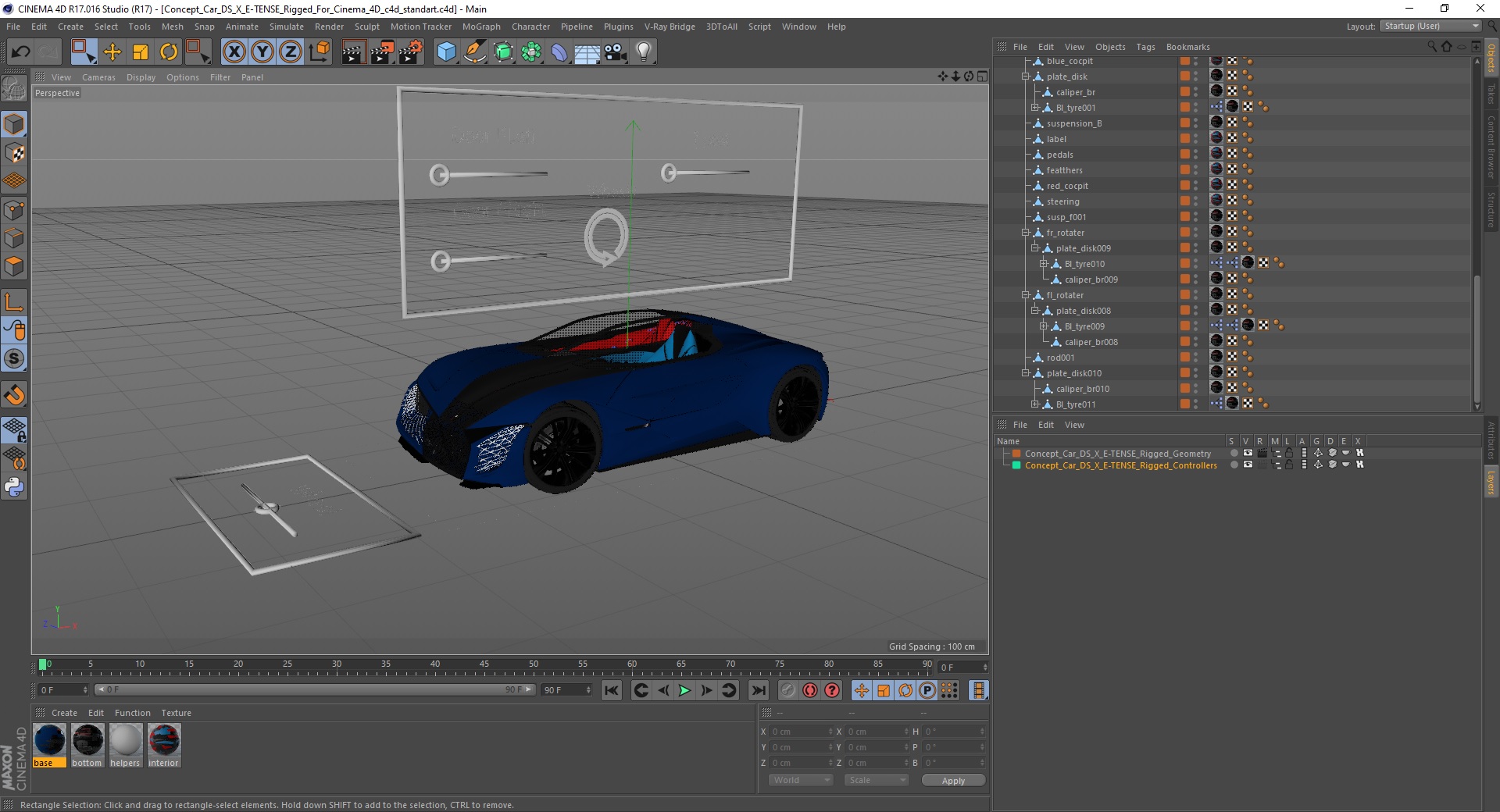The width and height of the screenshot is (1500, 812).
Task: Expand the Bl_tyre011 tree node
Action: click(1034, 404)
